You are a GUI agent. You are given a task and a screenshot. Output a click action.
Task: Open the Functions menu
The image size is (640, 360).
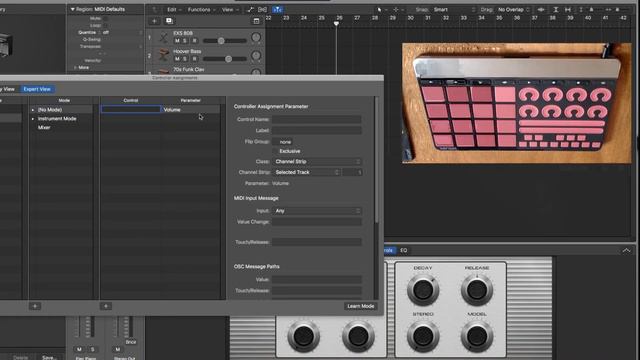(x=201, y=9)
